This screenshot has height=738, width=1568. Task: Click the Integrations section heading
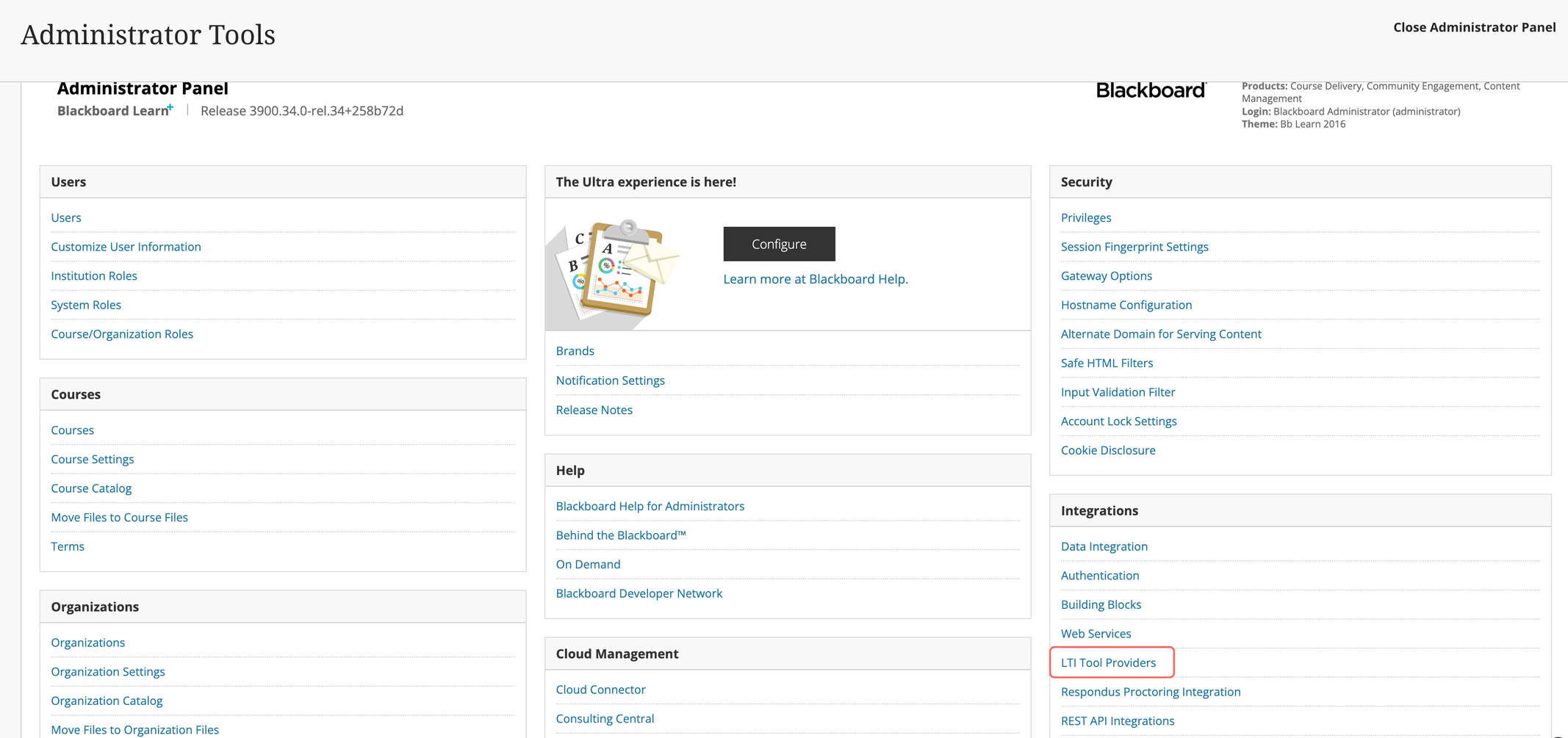pyautogui.click(x=1099, y=511)
